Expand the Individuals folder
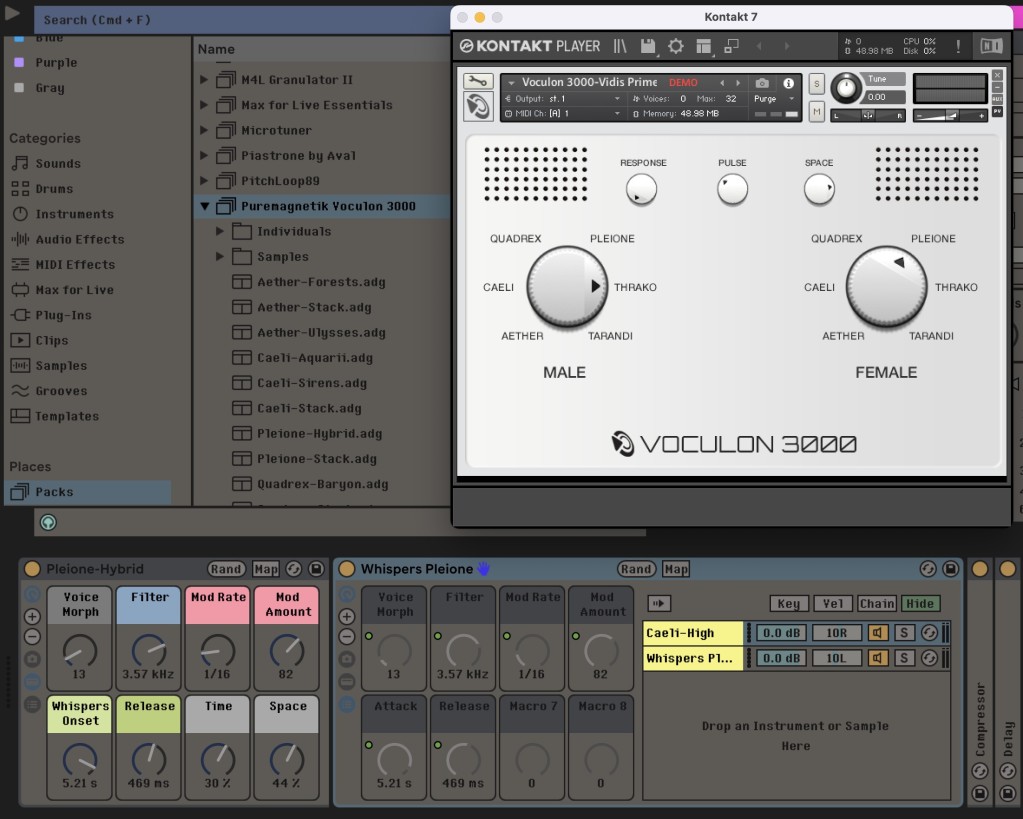1023x819 pixels. tap(221, 232)
